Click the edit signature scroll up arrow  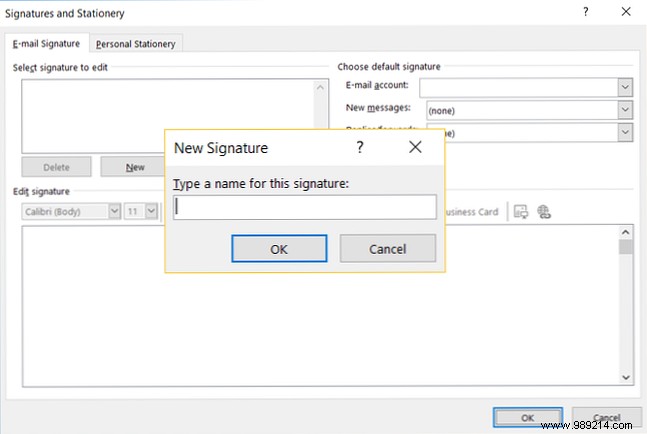pos(626,232)
